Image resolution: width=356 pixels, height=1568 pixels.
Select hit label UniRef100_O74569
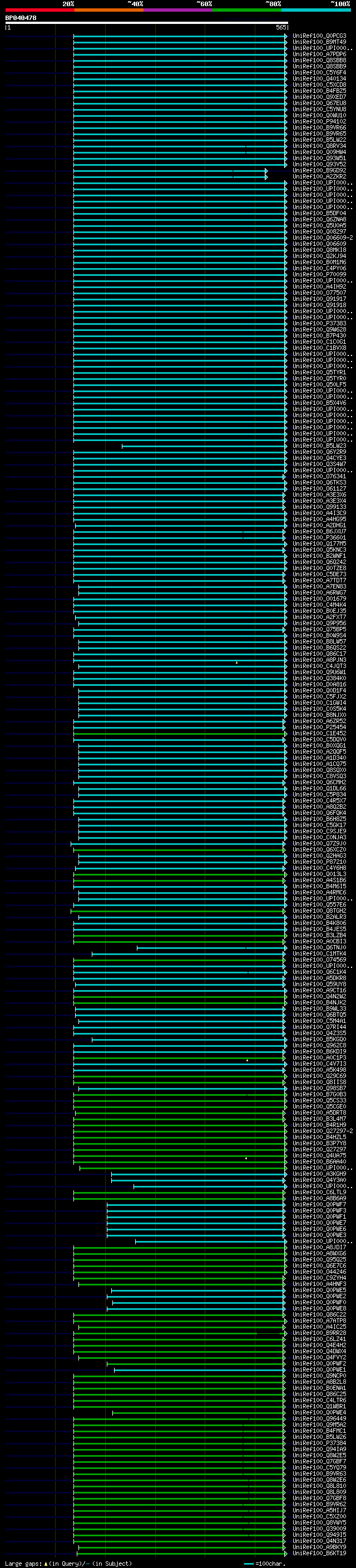[x=319, y=960]
